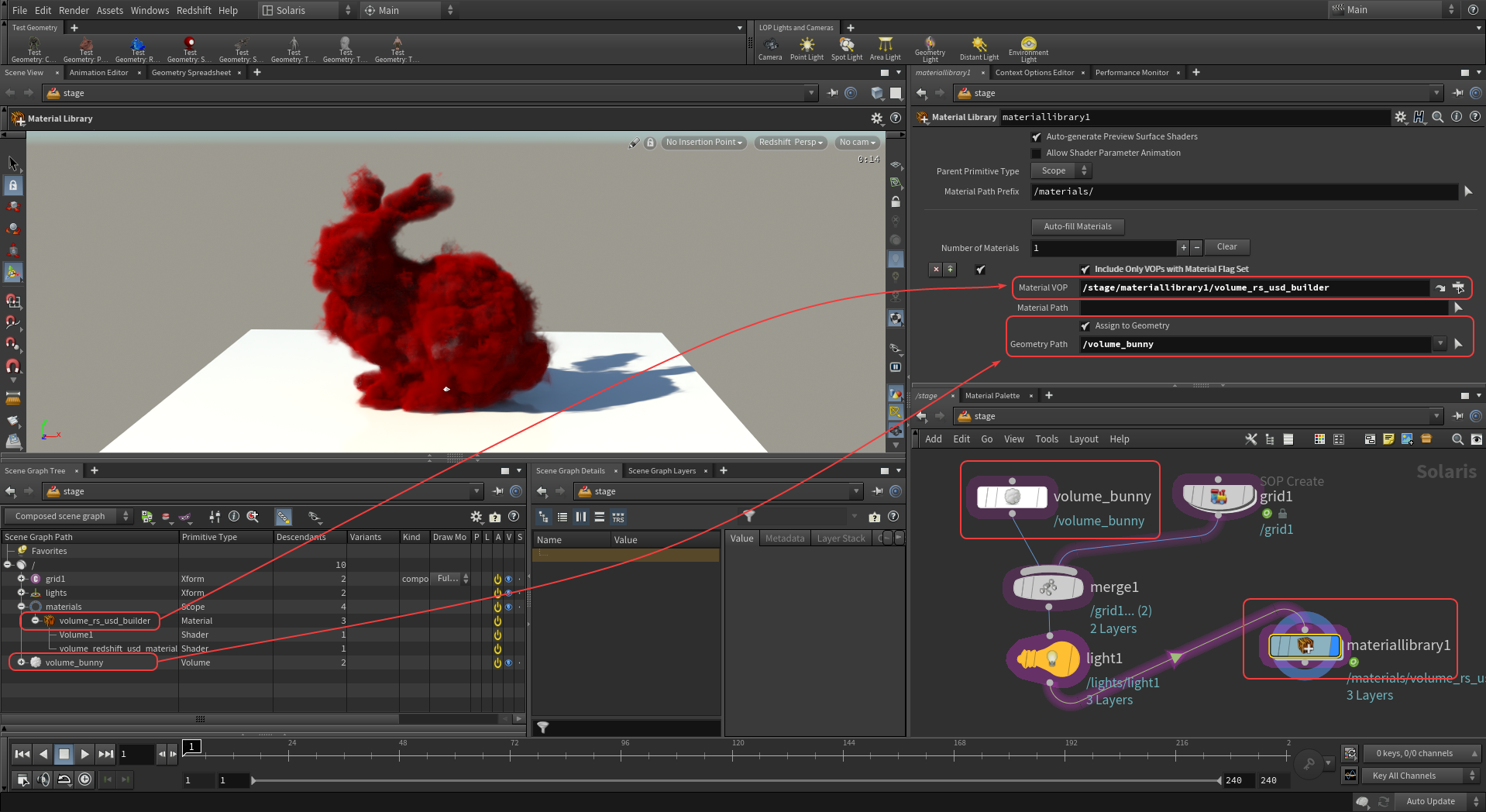Toggle the realtime playback clock icon
1486x812 pixels.
[85, 779]
